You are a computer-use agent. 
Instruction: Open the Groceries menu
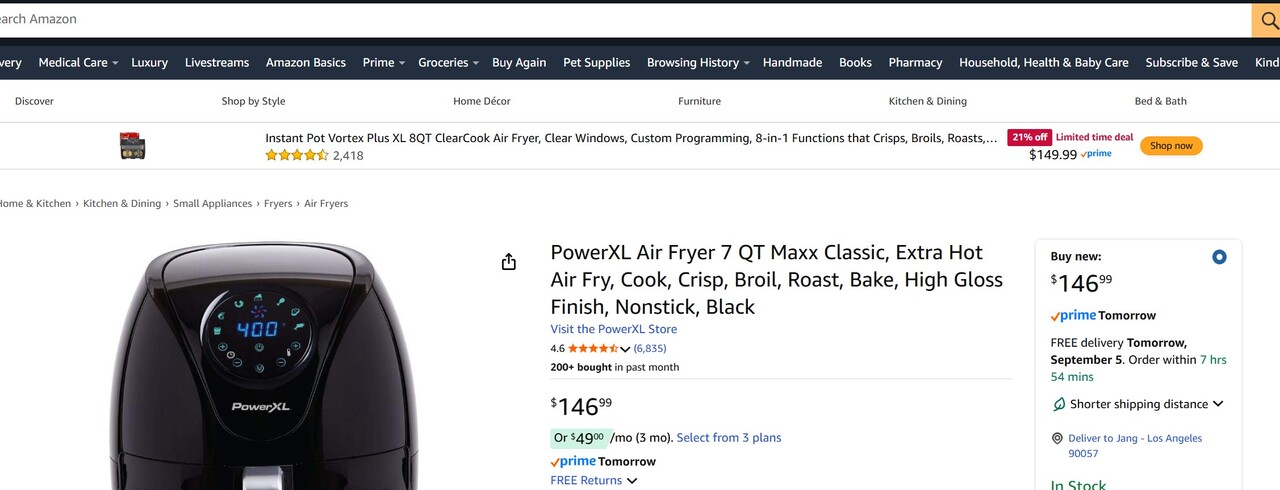448,62
